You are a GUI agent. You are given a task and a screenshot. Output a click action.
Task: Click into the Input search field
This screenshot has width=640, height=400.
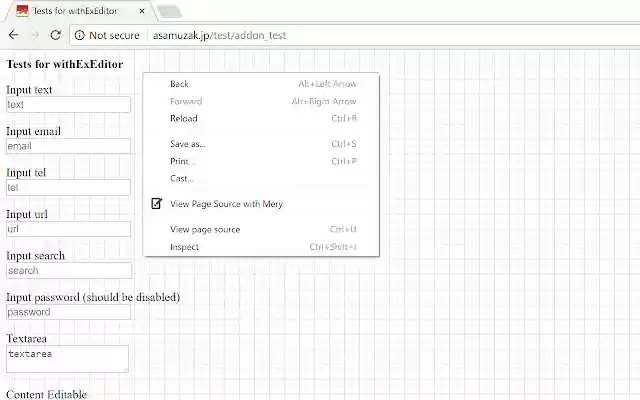point(69,271)
